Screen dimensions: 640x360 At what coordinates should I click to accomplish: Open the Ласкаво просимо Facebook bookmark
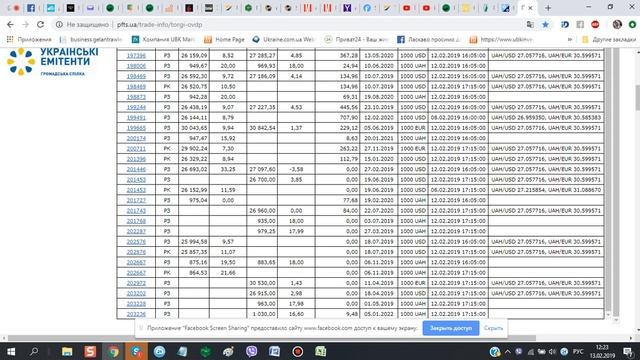[429, 40]
